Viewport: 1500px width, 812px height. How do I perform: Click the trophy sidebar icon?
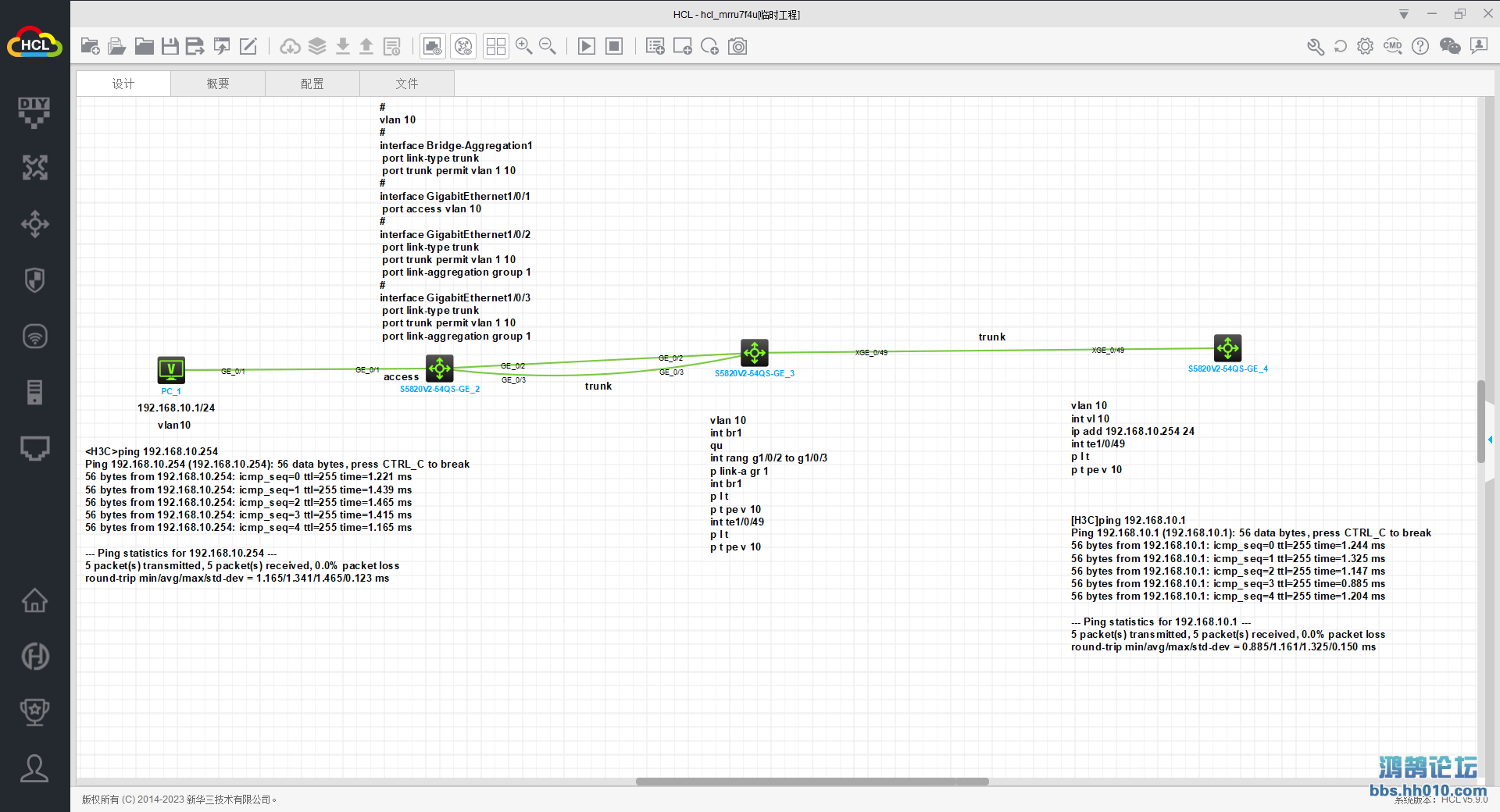(34, 712)
